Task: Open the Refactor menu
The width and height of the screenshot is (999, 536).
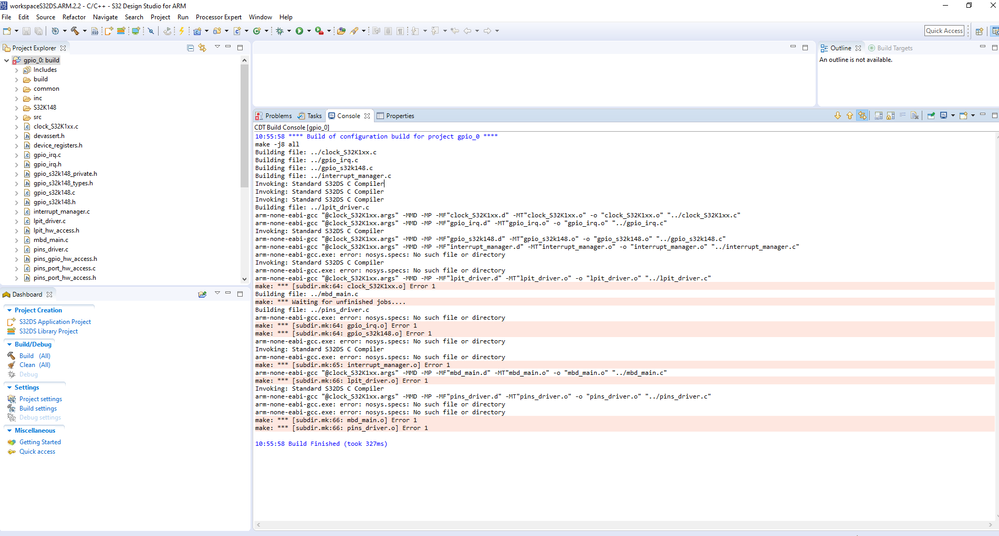Action: pos(74,17)
